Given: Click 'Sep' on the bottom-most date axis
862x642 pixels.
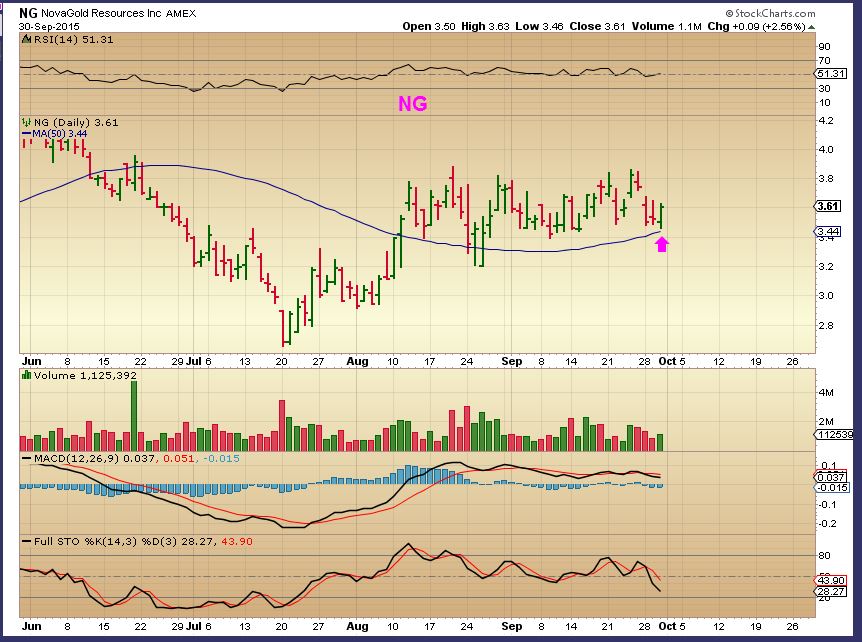Looking at the screenshot, I should point(511,626).
